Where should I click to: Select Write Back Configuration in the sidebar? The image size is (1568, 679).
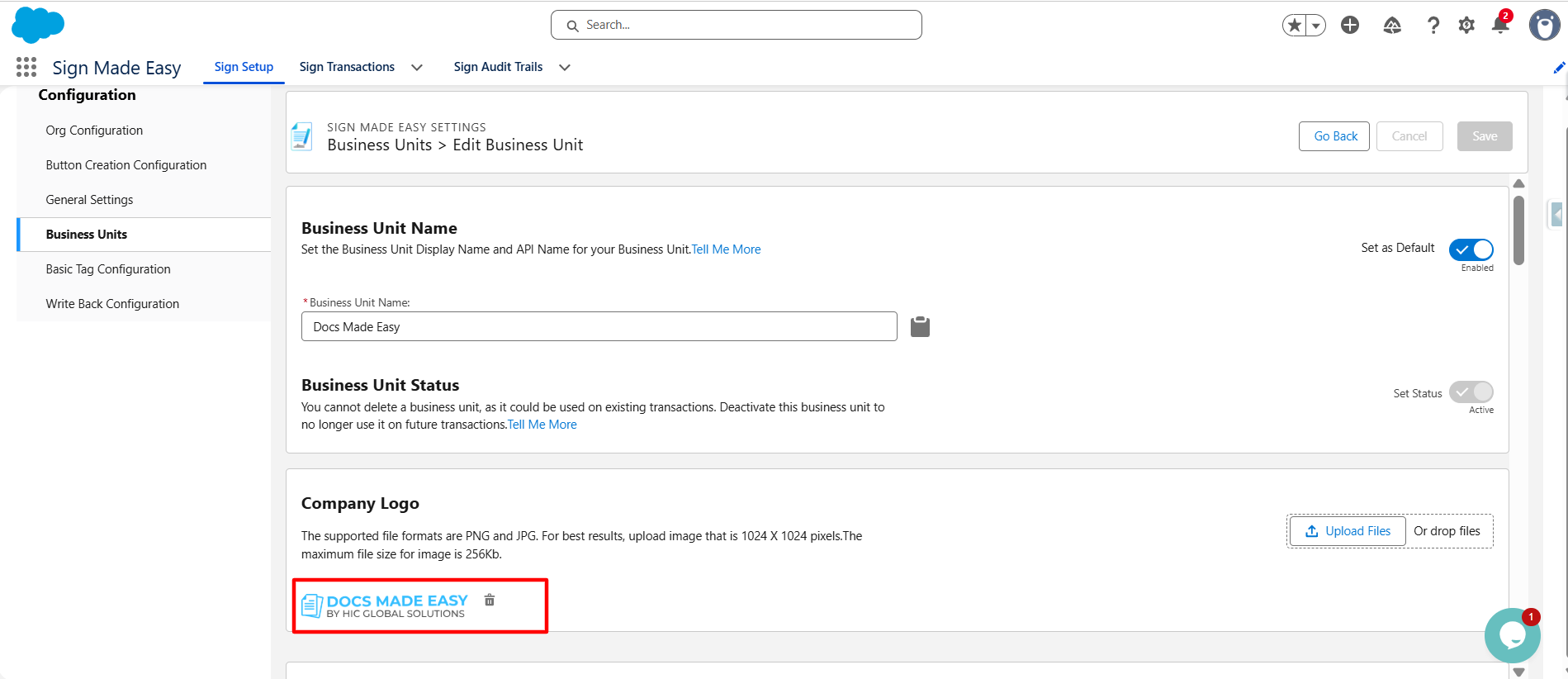point(144,304)
